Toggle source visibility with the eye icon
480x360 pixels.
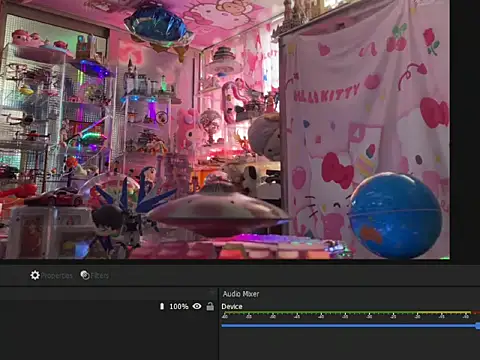197,306
